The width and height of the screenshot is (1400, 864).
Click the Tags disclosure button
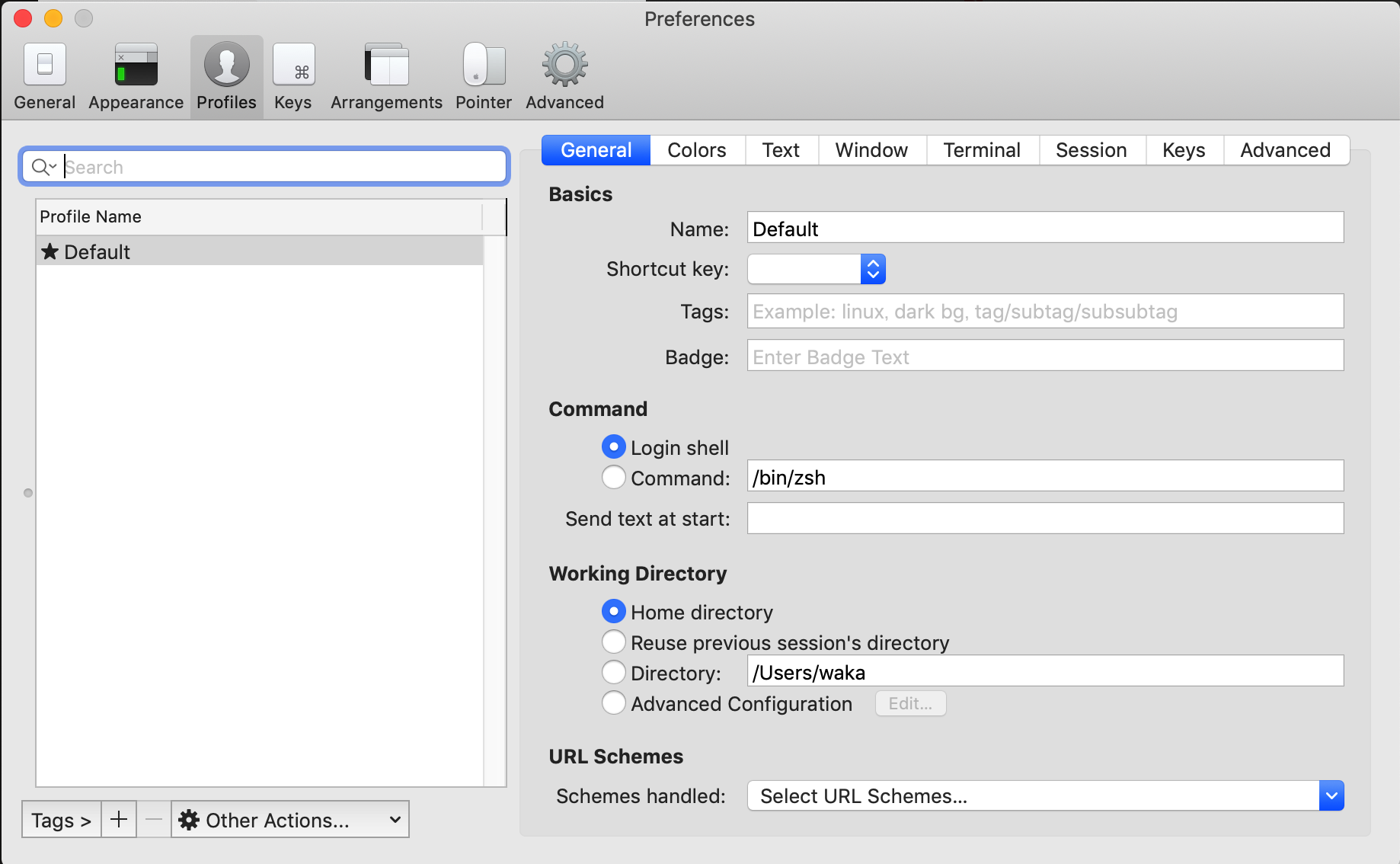(x=60, y=820)
